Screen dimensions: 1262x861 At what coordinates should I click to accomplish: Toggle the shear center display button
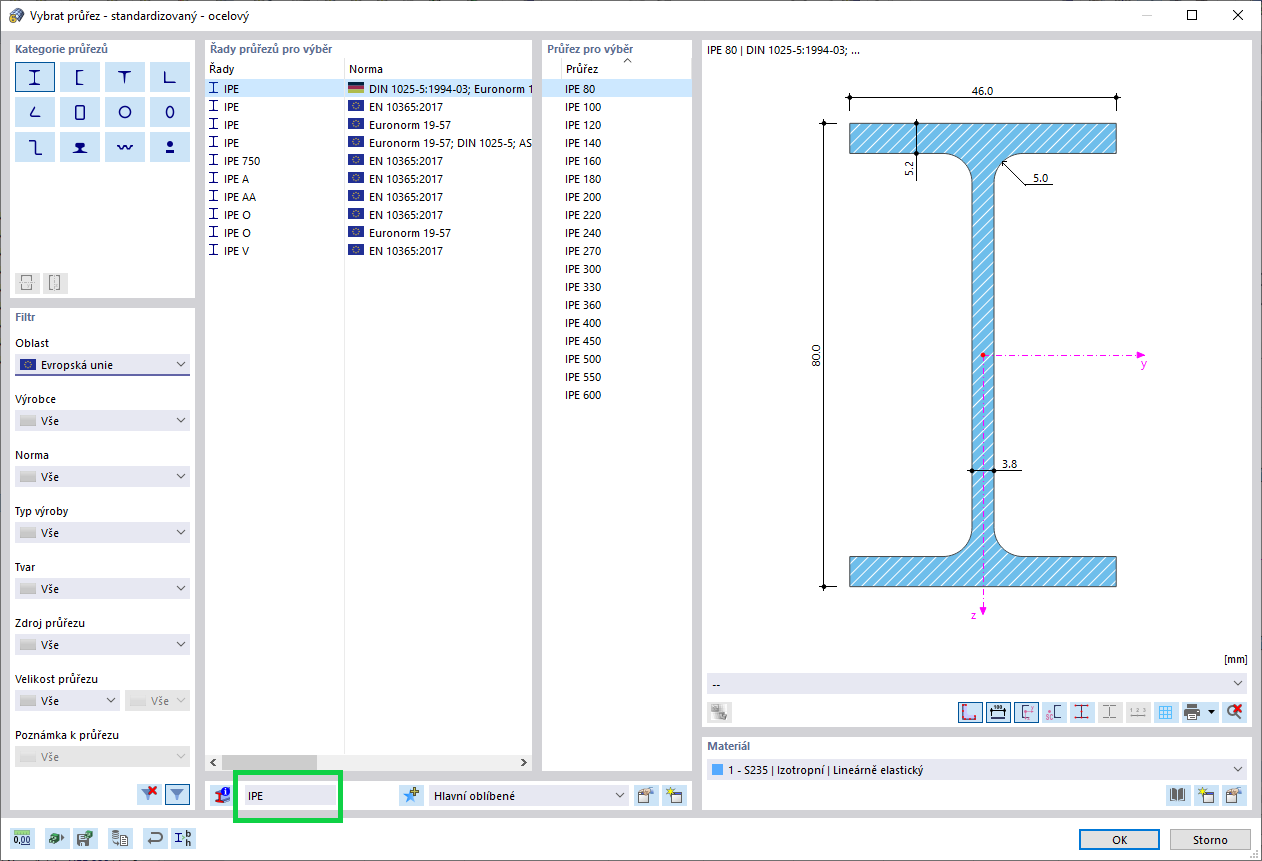point(1054,712)
